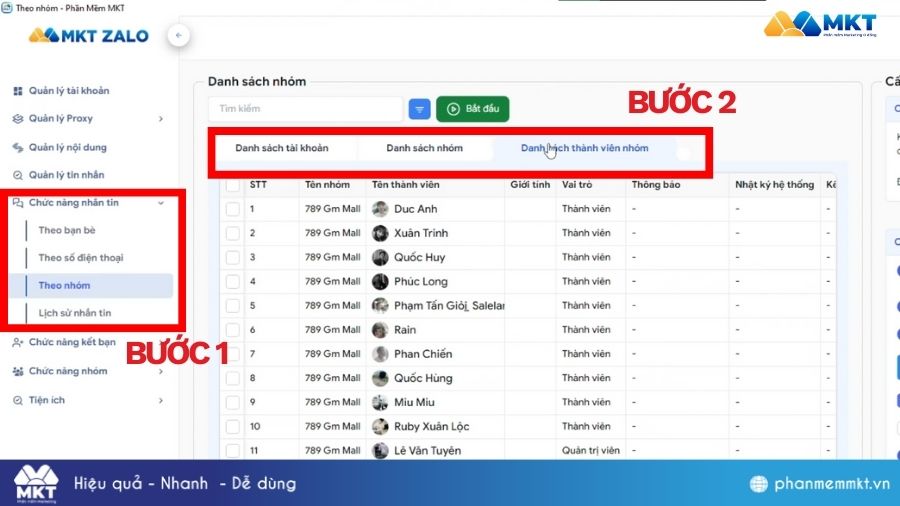The width and height of the screenshot is (900, 506).
Task: Click the Tên nhóm column header
Action: pos(327,185)
